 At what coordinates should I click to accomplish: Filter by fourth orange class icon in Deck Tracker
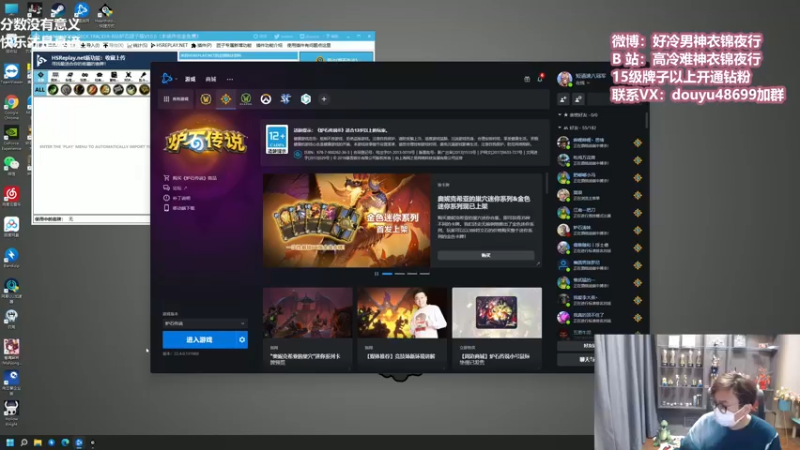92,90
